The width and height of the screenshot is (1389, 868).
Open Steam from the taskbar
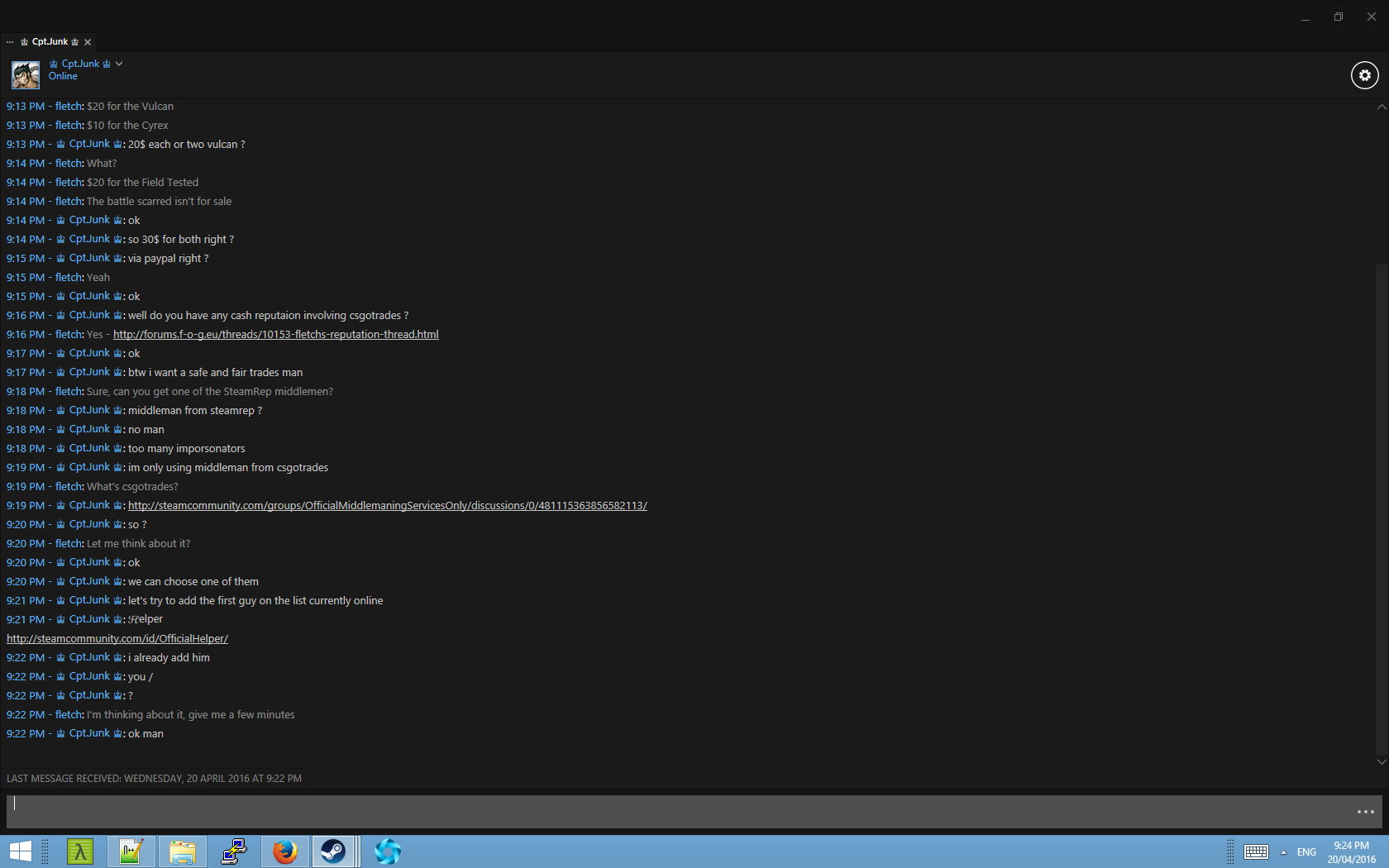333,851
